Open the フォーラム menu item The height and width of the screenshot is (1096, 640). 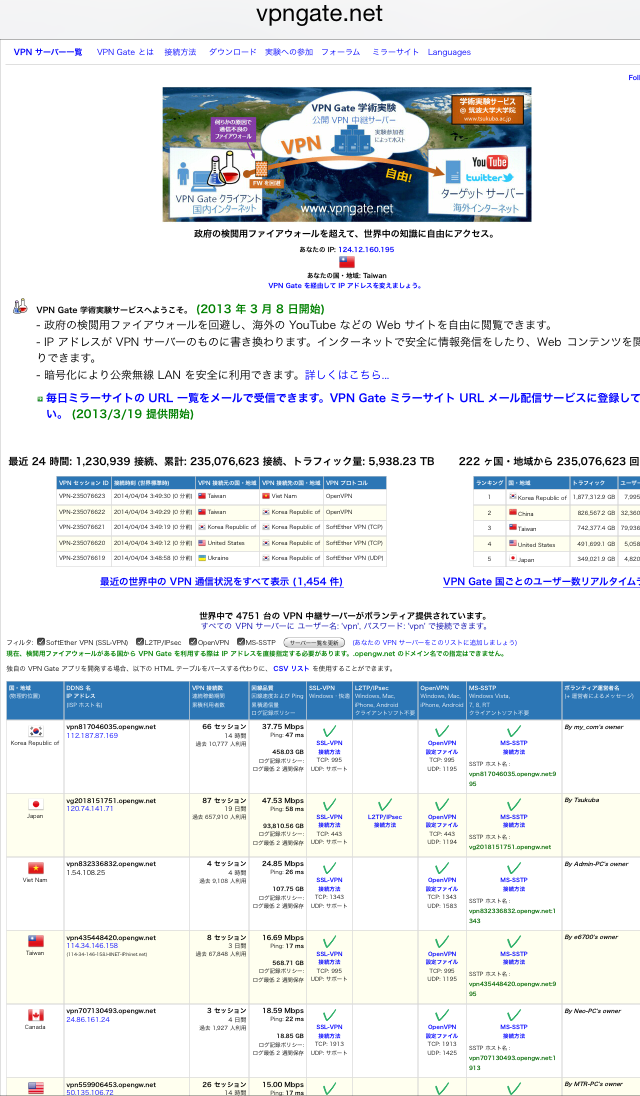(x=340, y=52)
